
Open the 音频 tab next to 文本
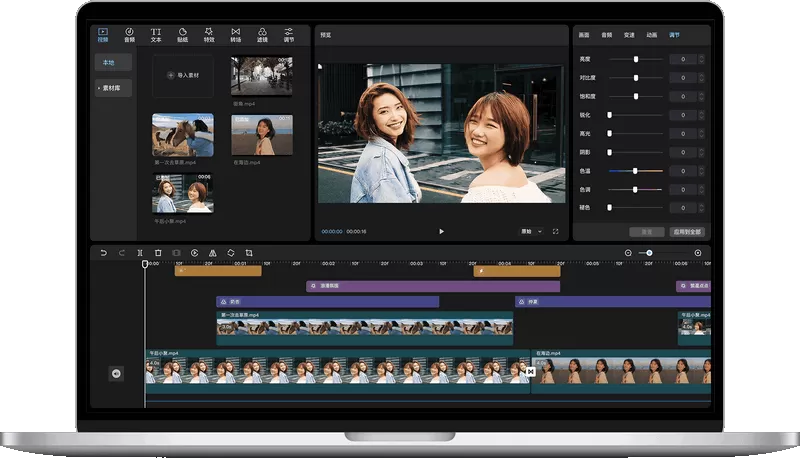130,35
